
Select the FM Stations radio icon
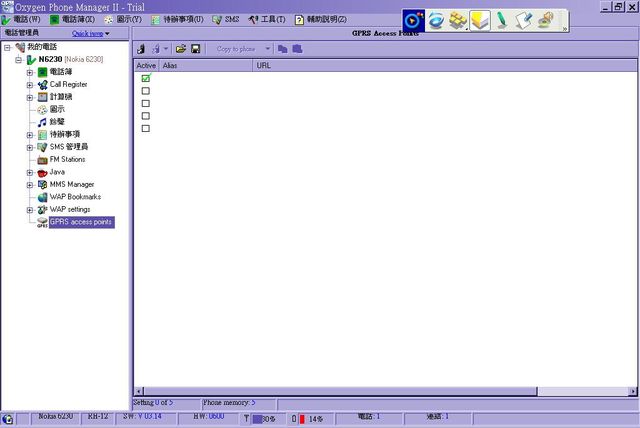pyautogui.click(x=42, y=160)
